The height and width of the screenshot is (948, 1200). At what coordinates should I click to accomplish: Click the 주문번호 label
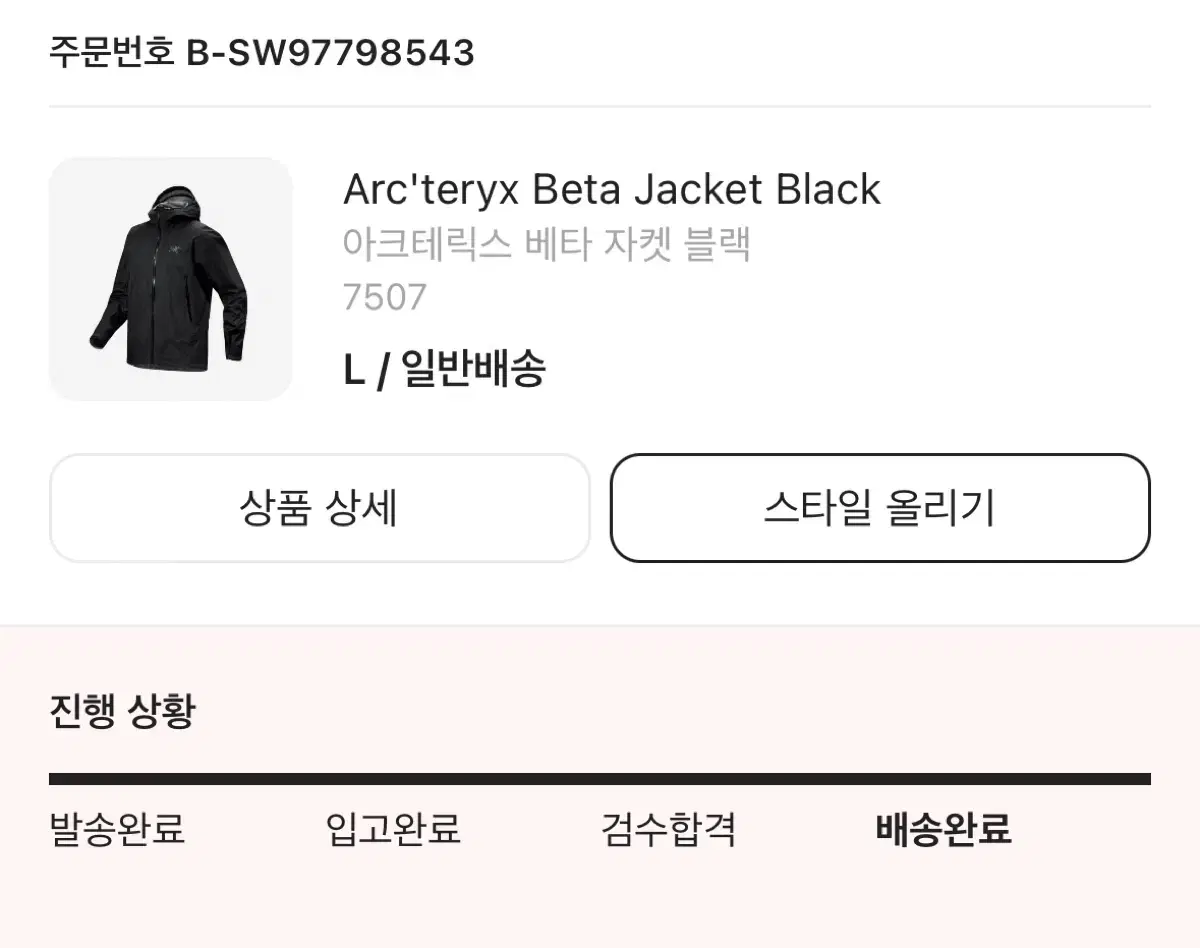112,52
